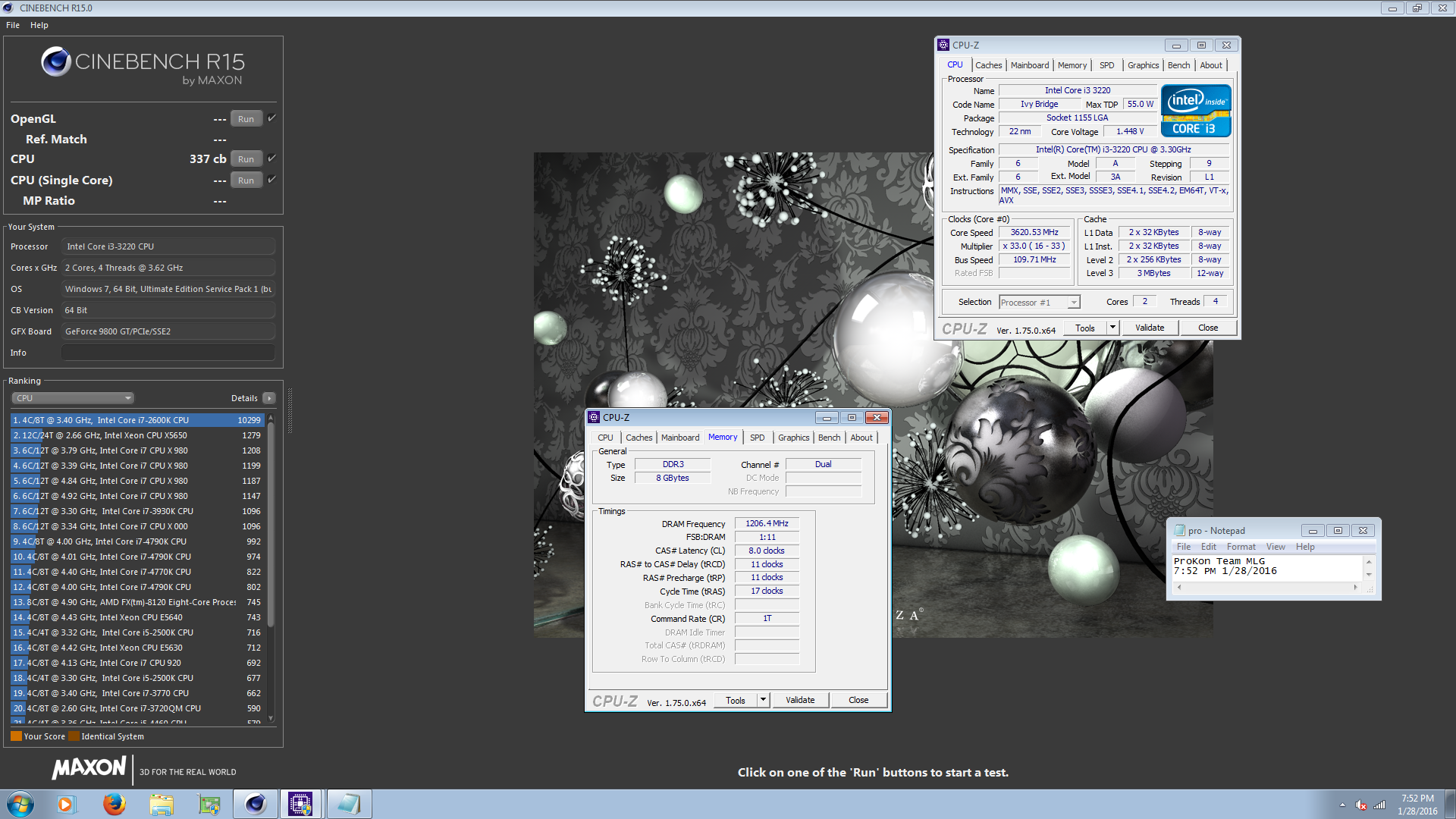This screenshot has height=819, width=1456.
Task: Open the CPU-Z chip icon in the taskbar
Action: (x=301, y=804)
